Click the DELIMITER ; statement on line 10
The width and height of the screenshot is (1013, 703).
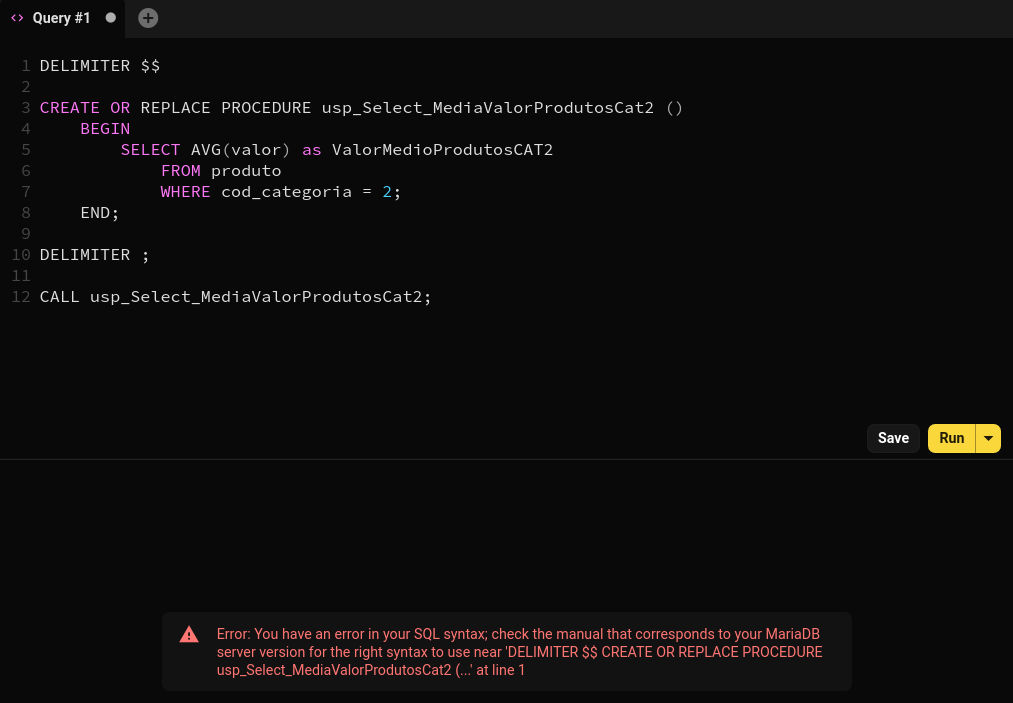click(x=94, y=254)
